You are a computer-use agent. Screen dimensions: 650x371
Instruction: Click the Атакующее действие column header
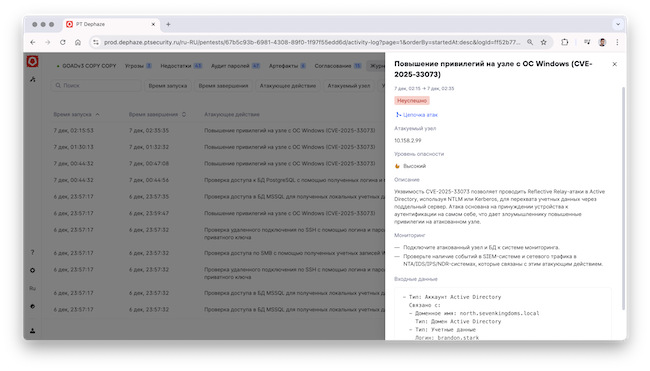(x=232, y=114)
